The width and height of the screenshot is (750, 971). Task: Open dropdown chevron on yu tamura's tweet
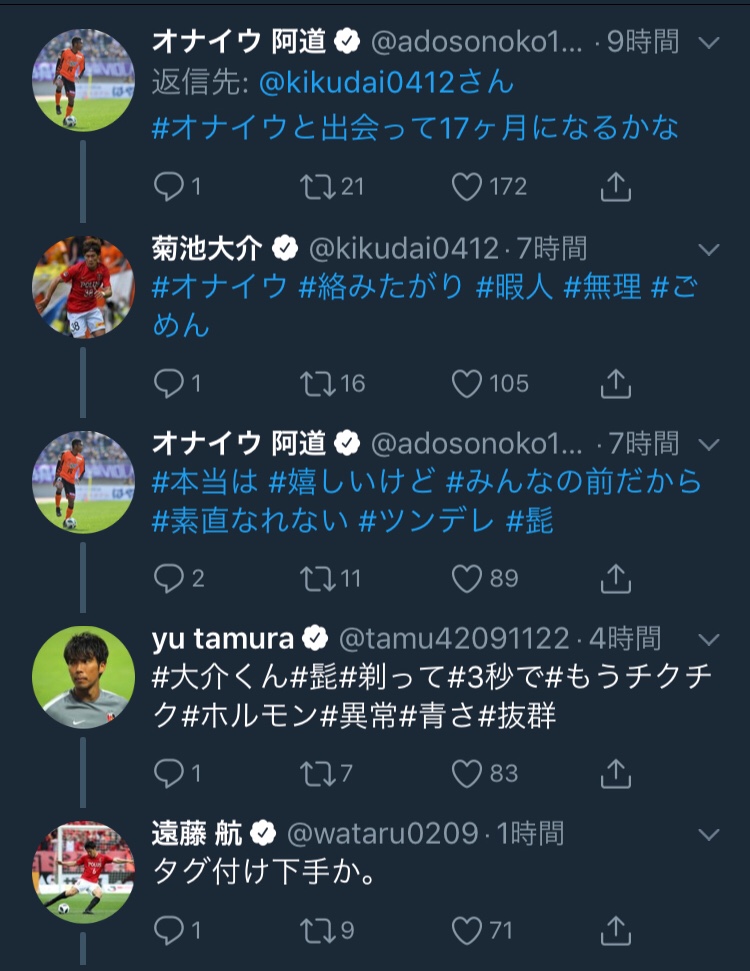coord(708,638)
